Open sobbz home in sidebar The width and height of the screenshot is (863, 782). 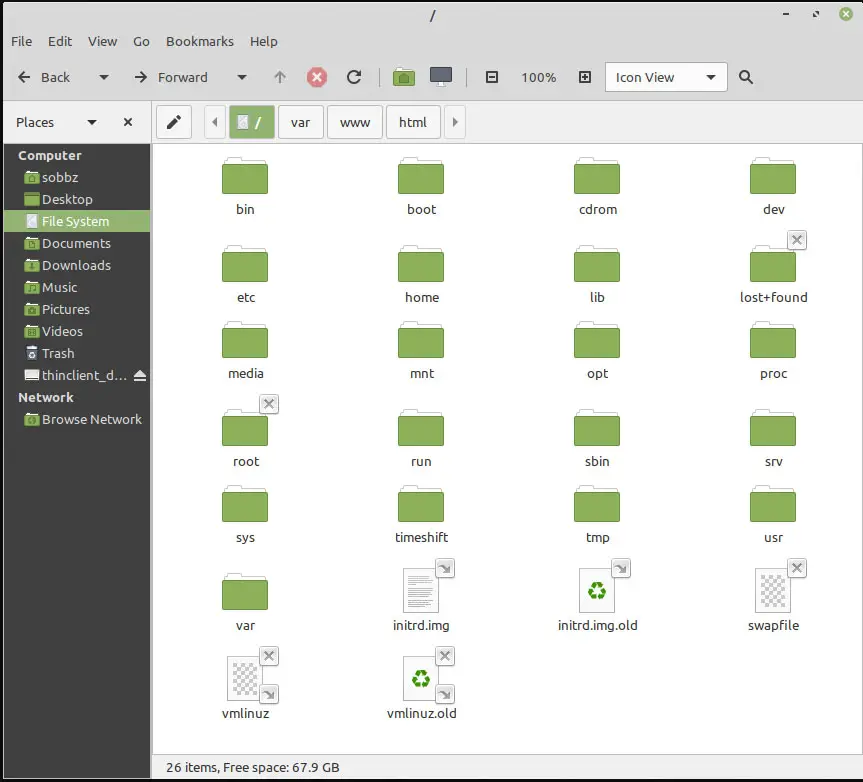77,177
